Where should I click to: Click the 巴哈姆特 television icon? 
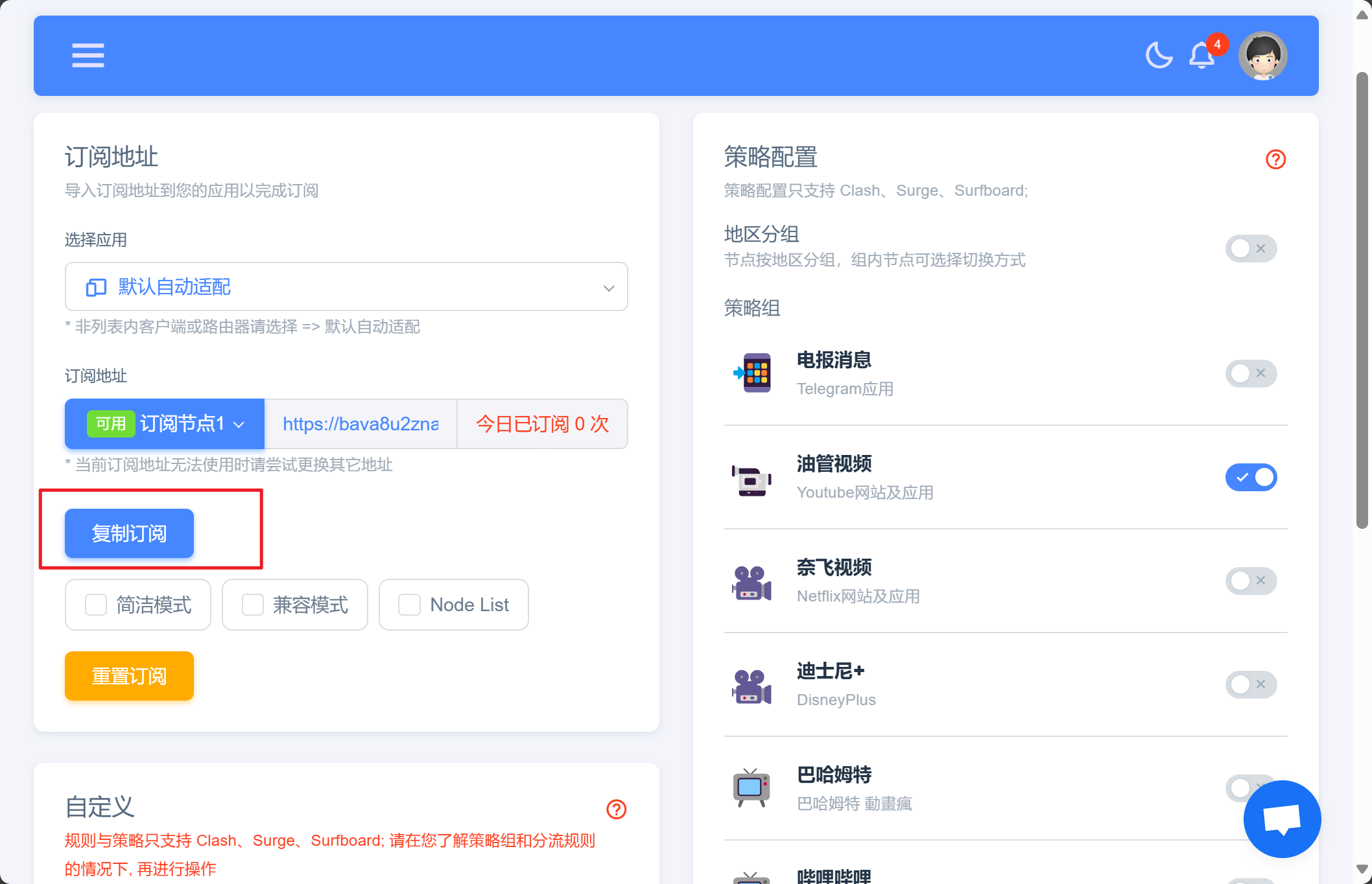click(x=752, y=787)
